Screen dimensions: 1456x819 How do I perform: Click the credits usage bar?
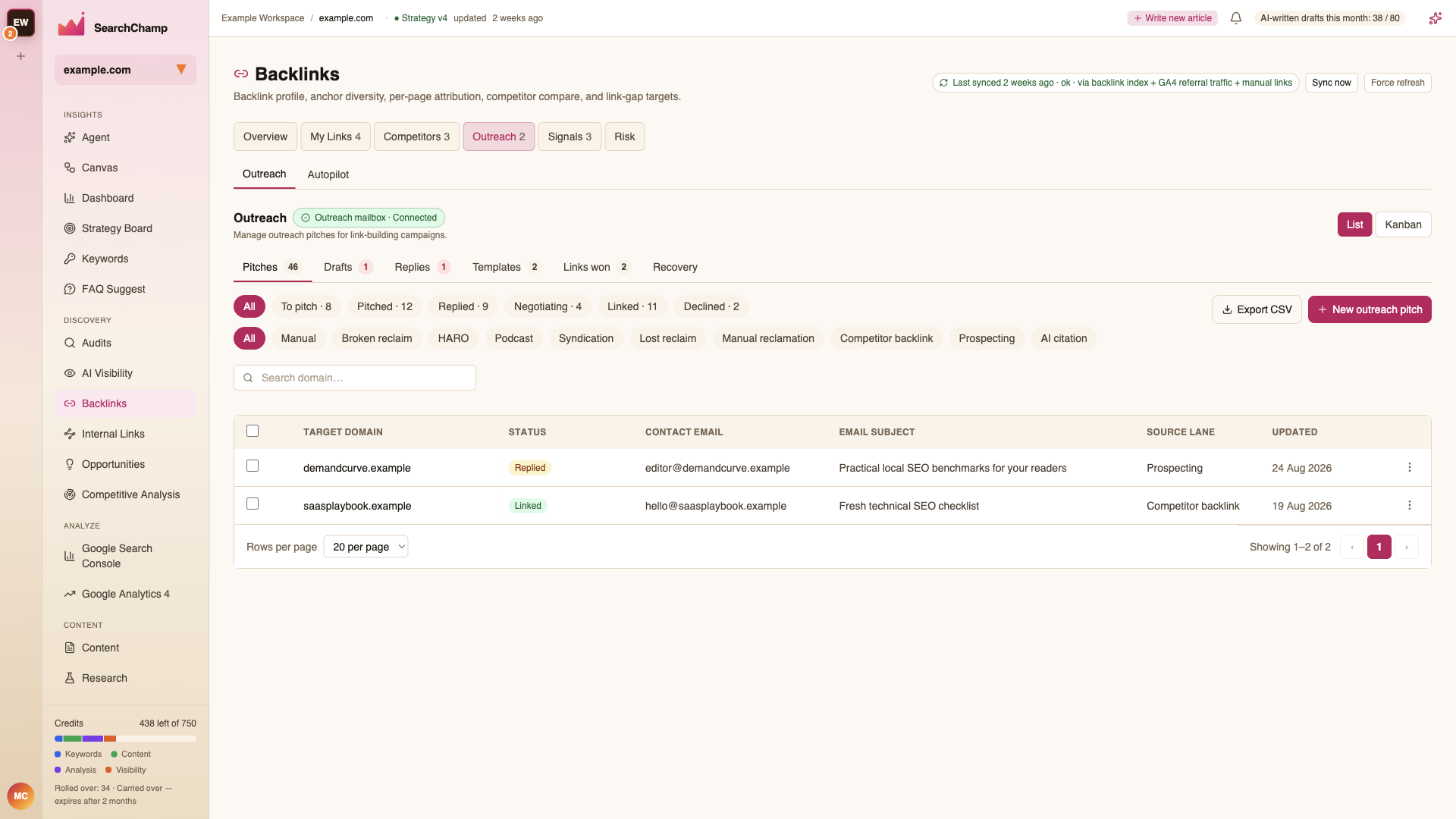(125, 739)
